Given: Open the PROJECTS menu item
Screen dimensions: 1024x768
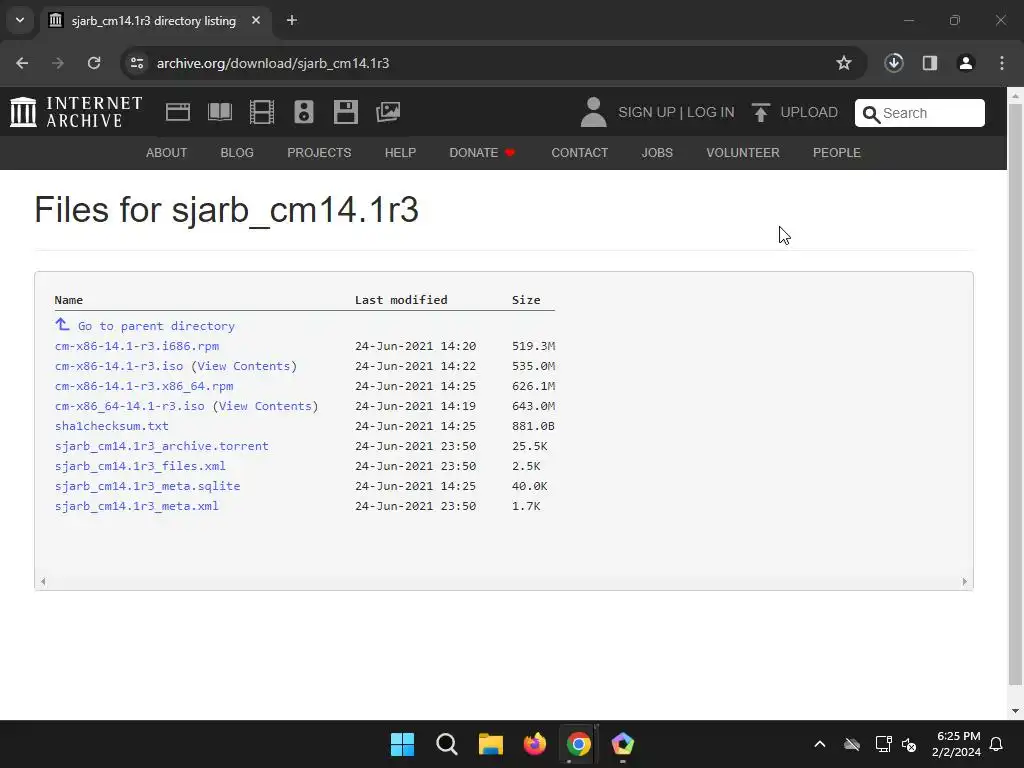Looking at the screenshot, I should click(x=319, y=153).
